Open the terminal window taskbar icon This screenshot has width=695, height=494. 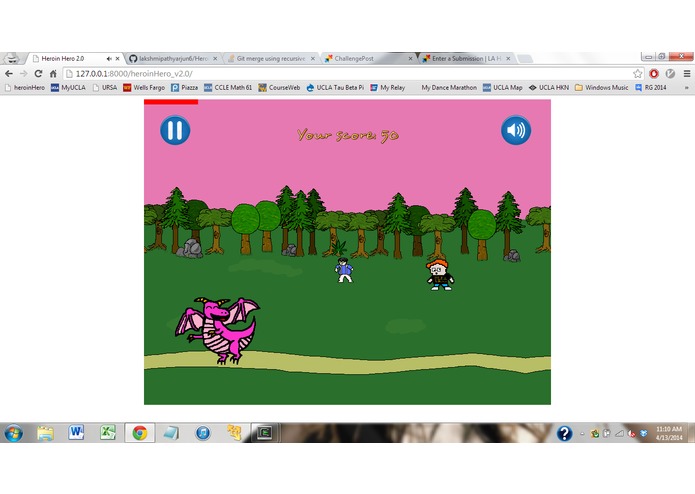coord(266,433)
